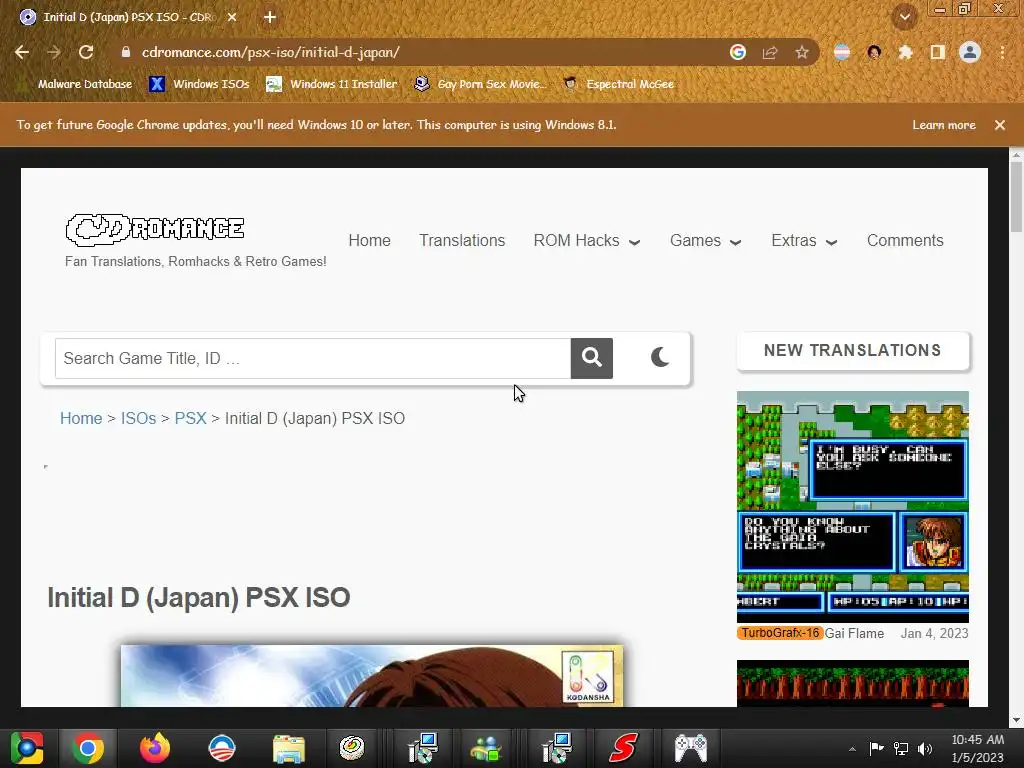Open the Chrome profile avatar

tap(970, 52)
